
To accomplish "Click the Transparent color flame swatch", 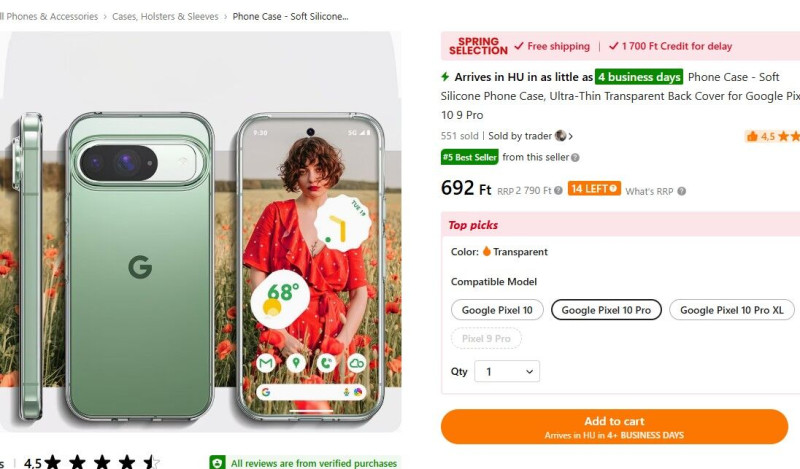I will click(x=487, y=252).
